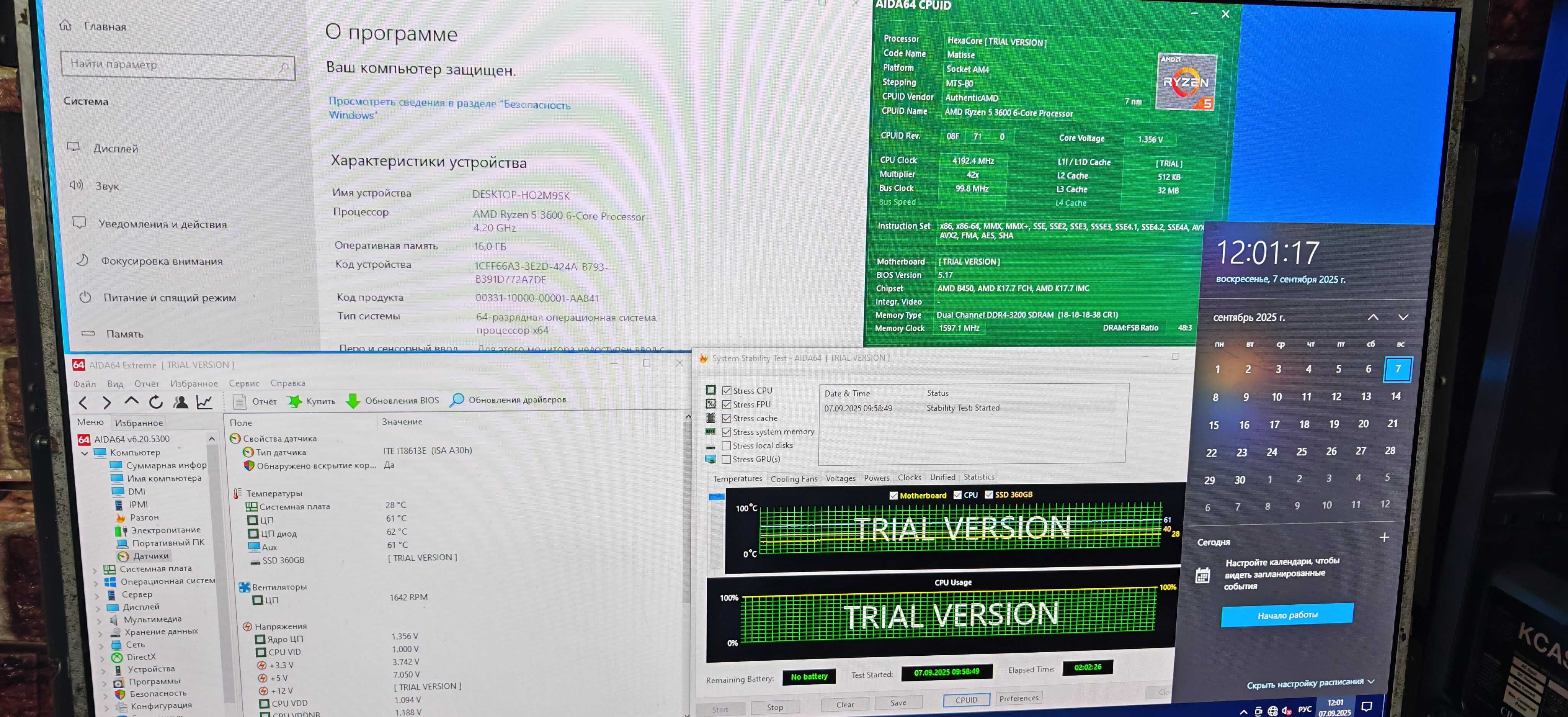Toggle CPU temperature graph checkbox
The image size is (1568, 717).
(x=957, y=494)
